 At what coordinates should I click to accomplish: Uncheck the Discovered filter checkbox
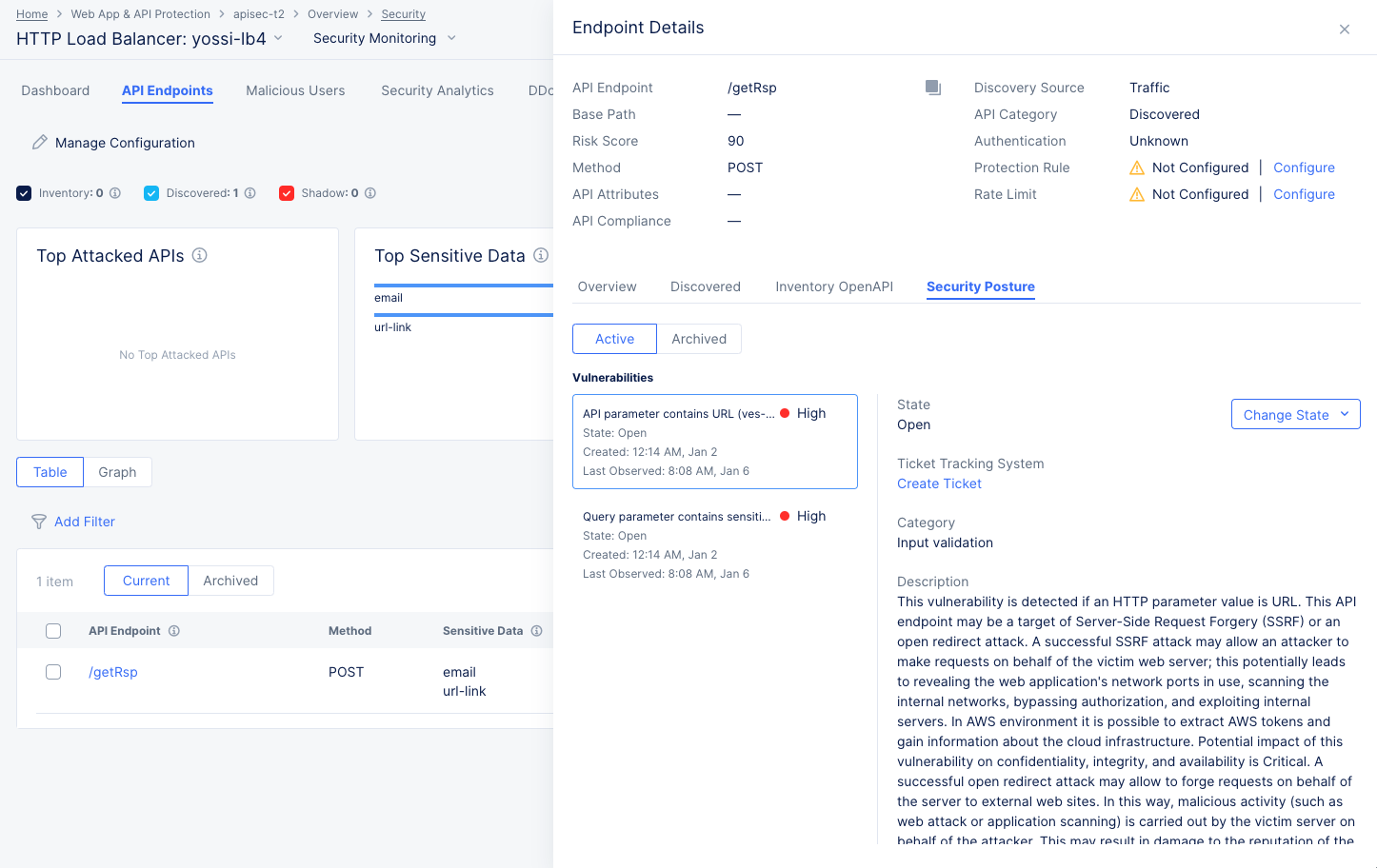tap(150, 192)
